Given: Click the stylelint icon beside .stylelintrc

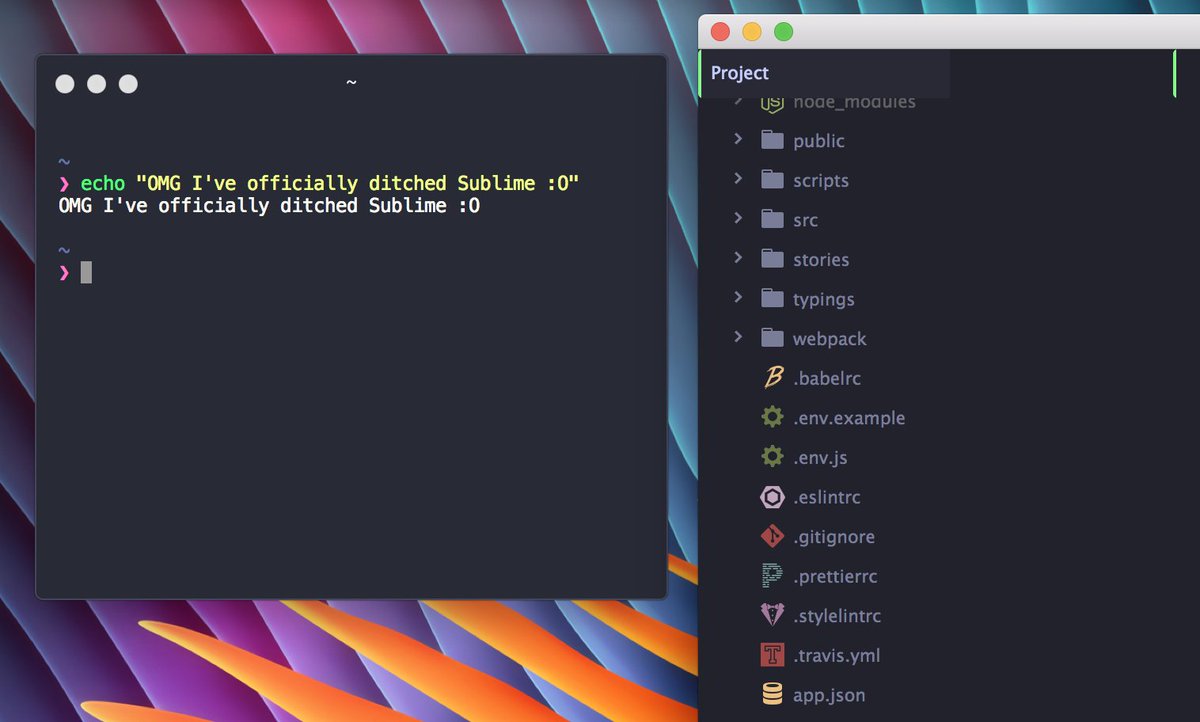Looking at the screenshot, I should click(772, 616).
